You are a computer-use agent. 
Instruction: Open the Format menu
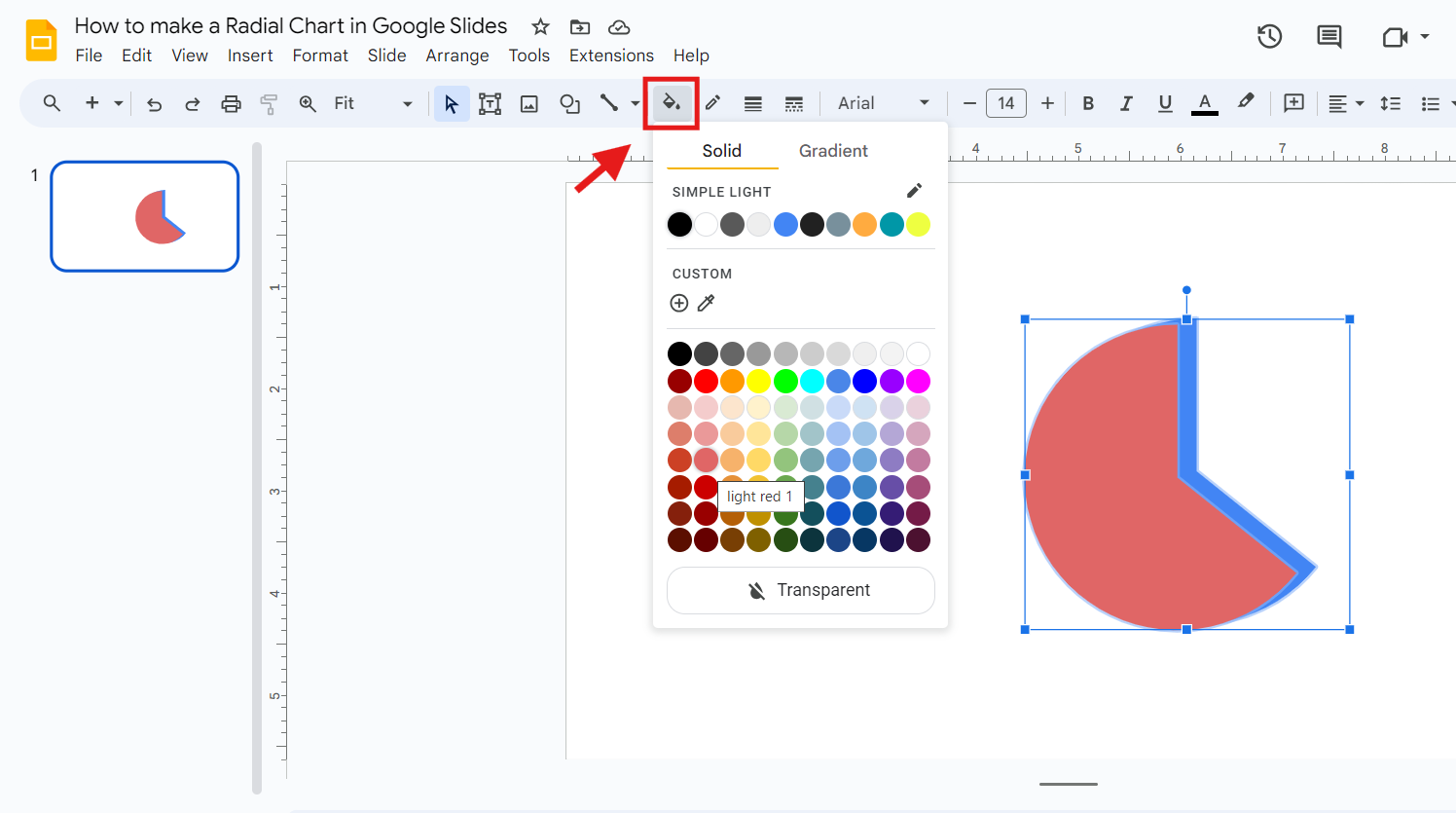point(320,55)
